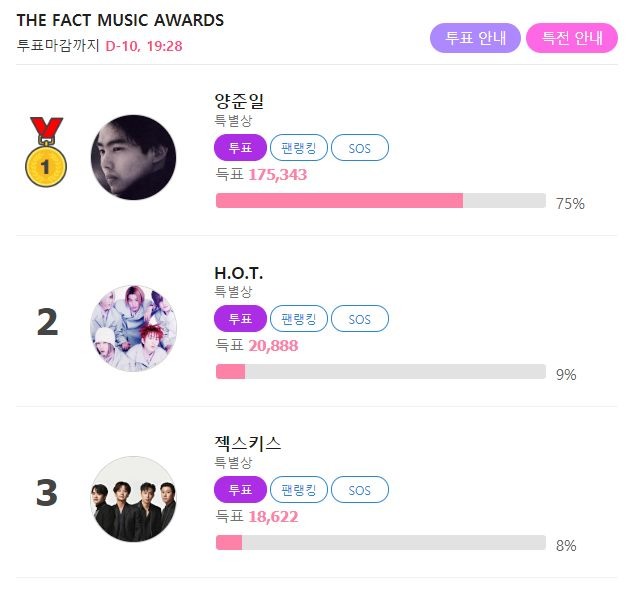This screenshot has height=600, width=631.
Task: Open the 투표 안내 voting guide
Action: (x=475, y=38)
